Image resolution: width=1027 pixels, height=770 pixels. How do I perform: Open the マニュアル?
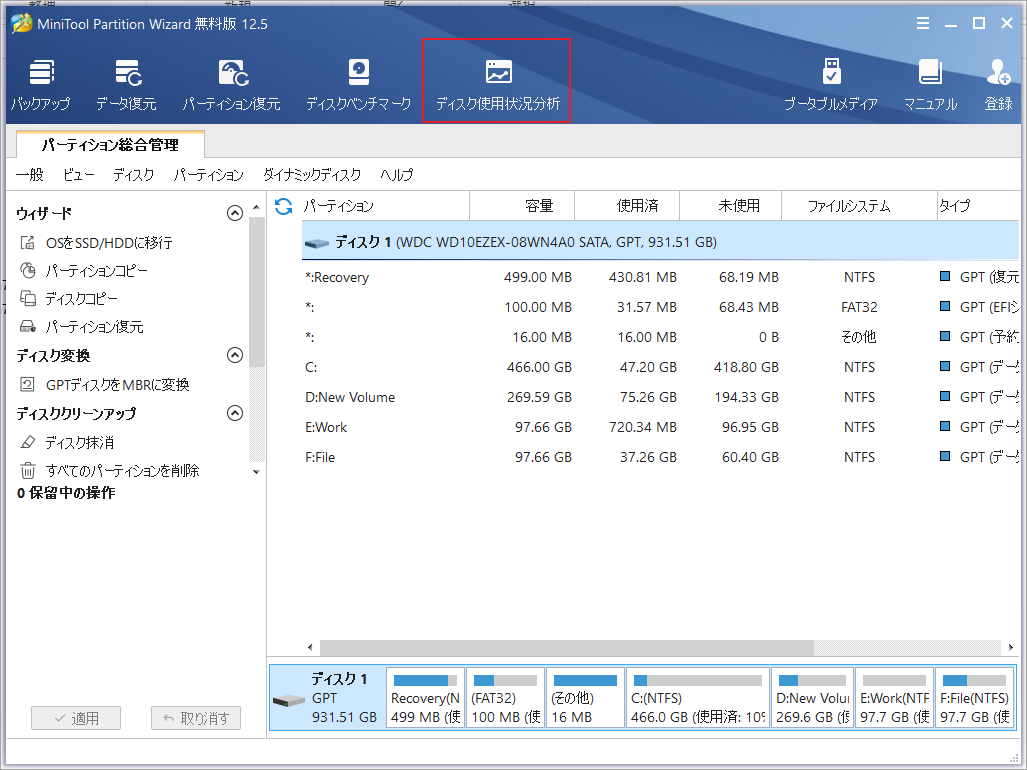(x=931, y=80)
